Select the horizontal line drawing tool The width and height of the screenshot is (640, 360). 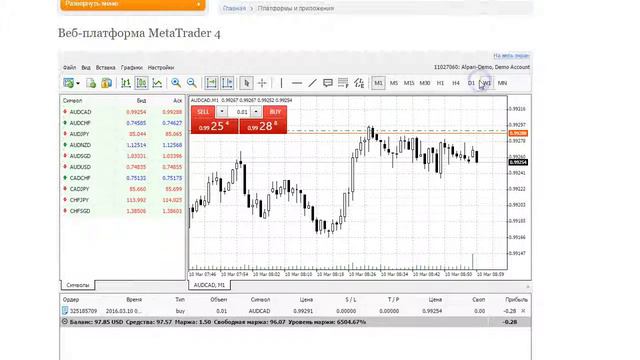[x=297, y=83]
